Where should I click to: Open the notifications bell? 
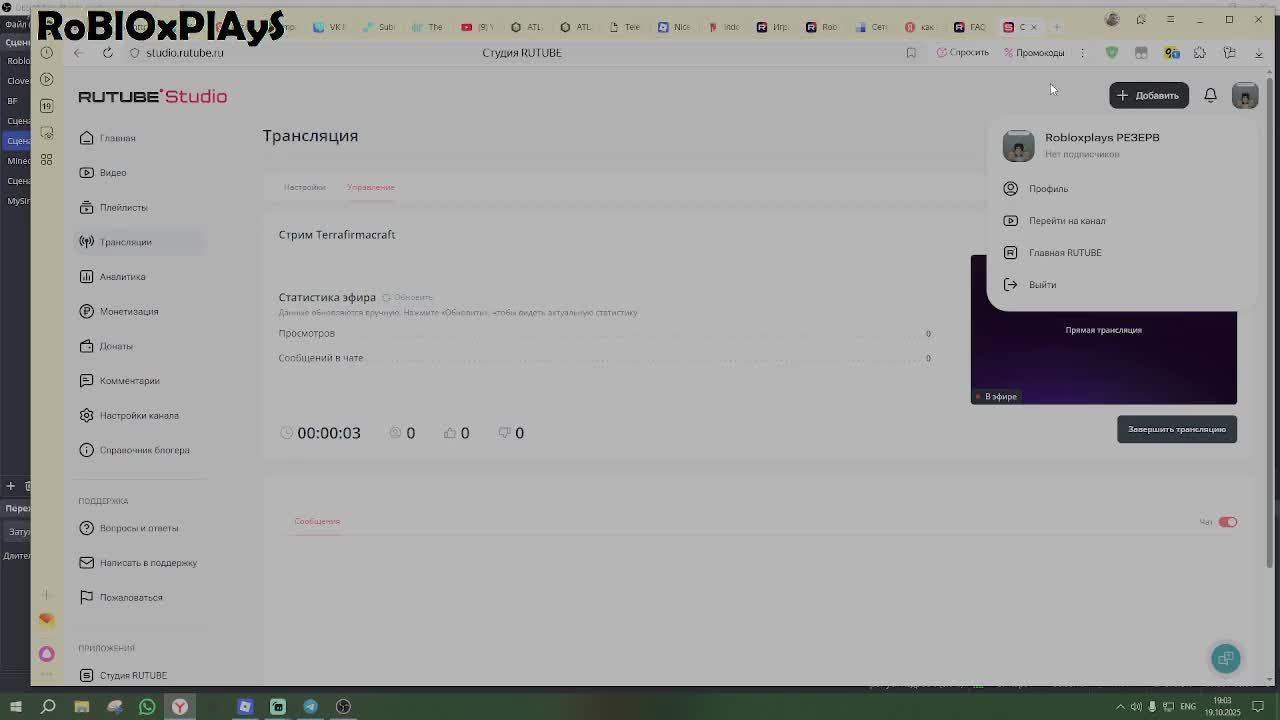coord(1210,95)
